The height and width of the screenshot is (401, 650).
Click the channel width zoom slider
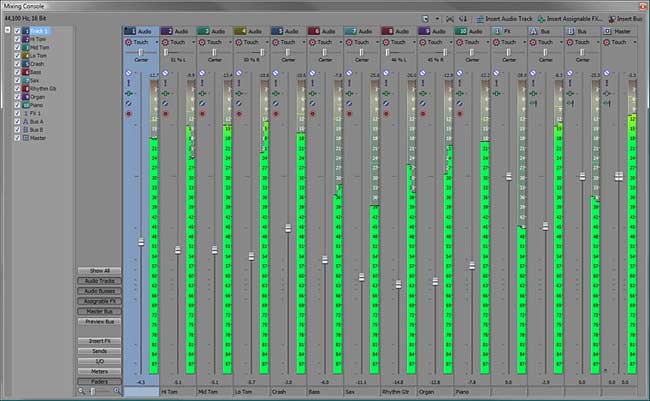pyautogui.click(x=93, y=391)
